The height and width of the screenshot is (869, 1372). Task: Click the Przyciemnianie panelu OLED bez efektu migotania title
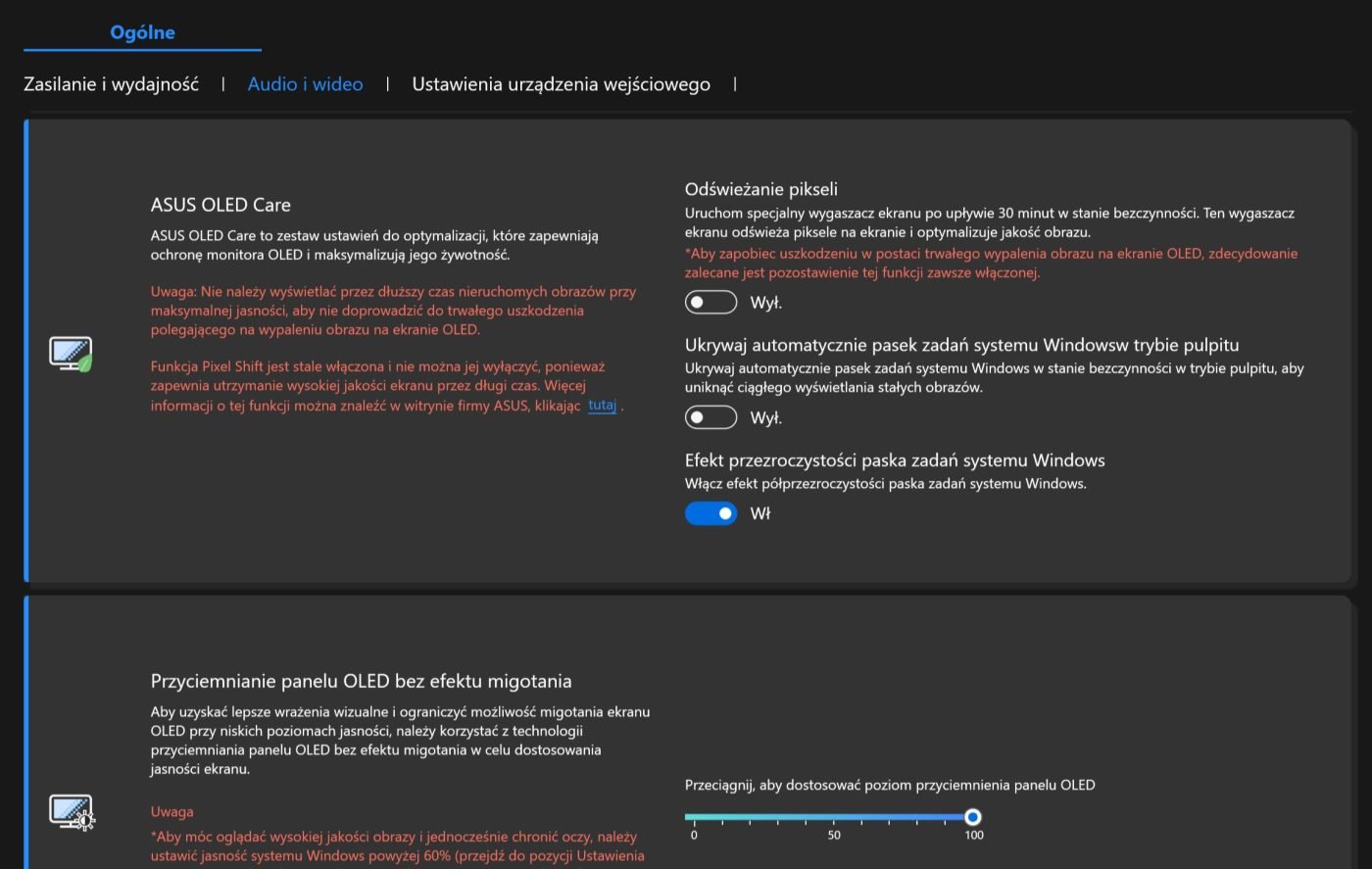click(x=361, y=681)
